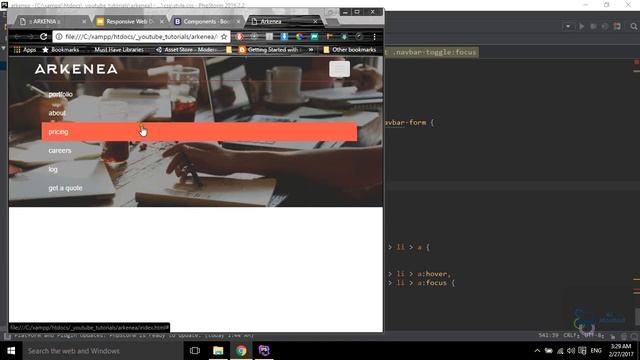This screenshot has width=640, height=360.
Task: Open File Explorer from the taskbar
Action: [x=218, y=351]
